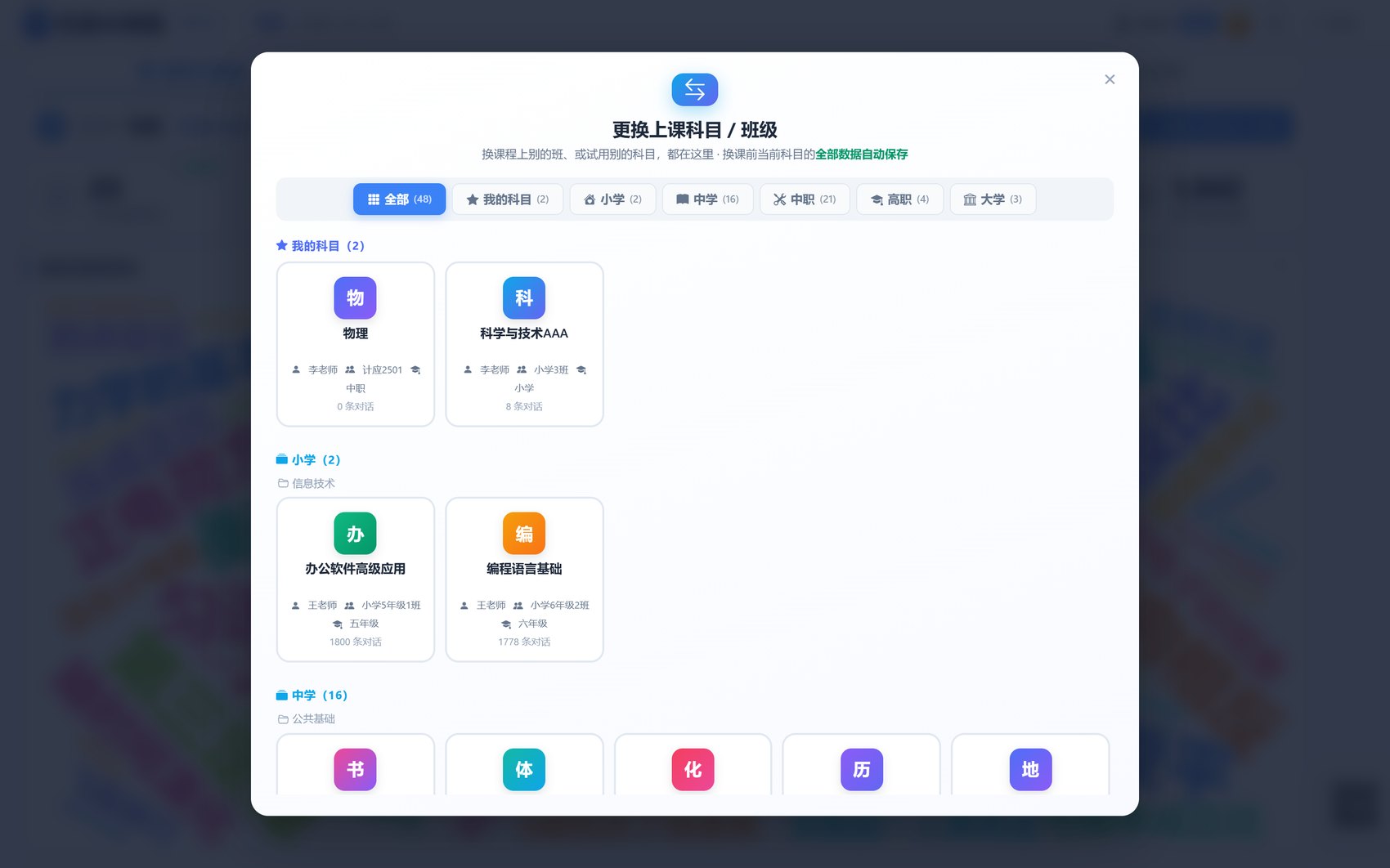Screen dimensions: 1390x868
Task: Click the teal 体 subject icon
Action: coord(524,769)
